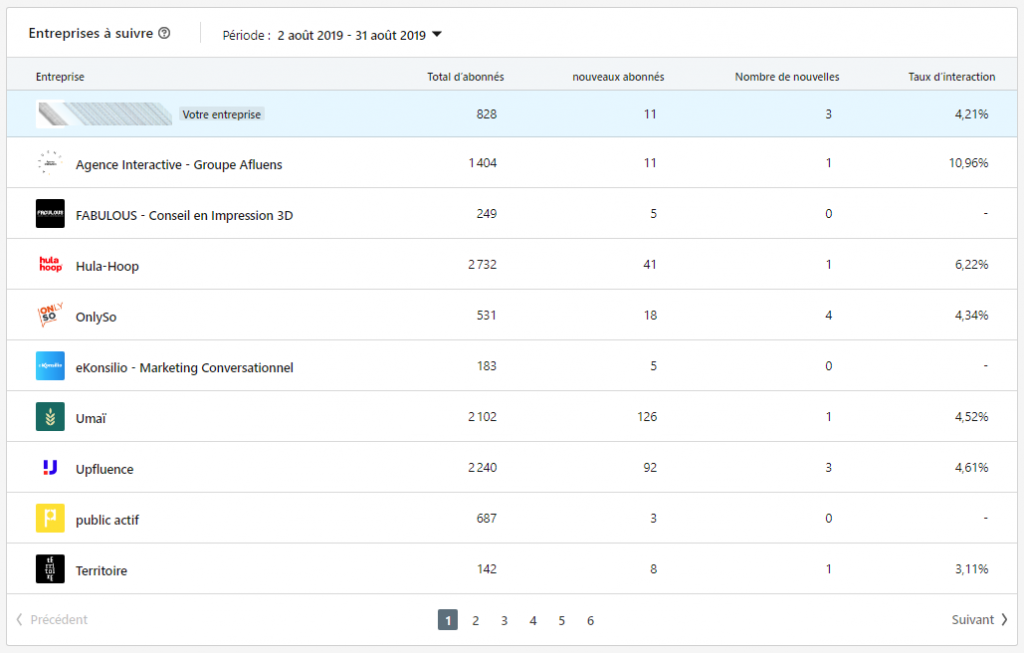Sort by Taux d'interaction column header
Image resolution: width=1024 pixels, height=653 pixels.
(951, 77)
